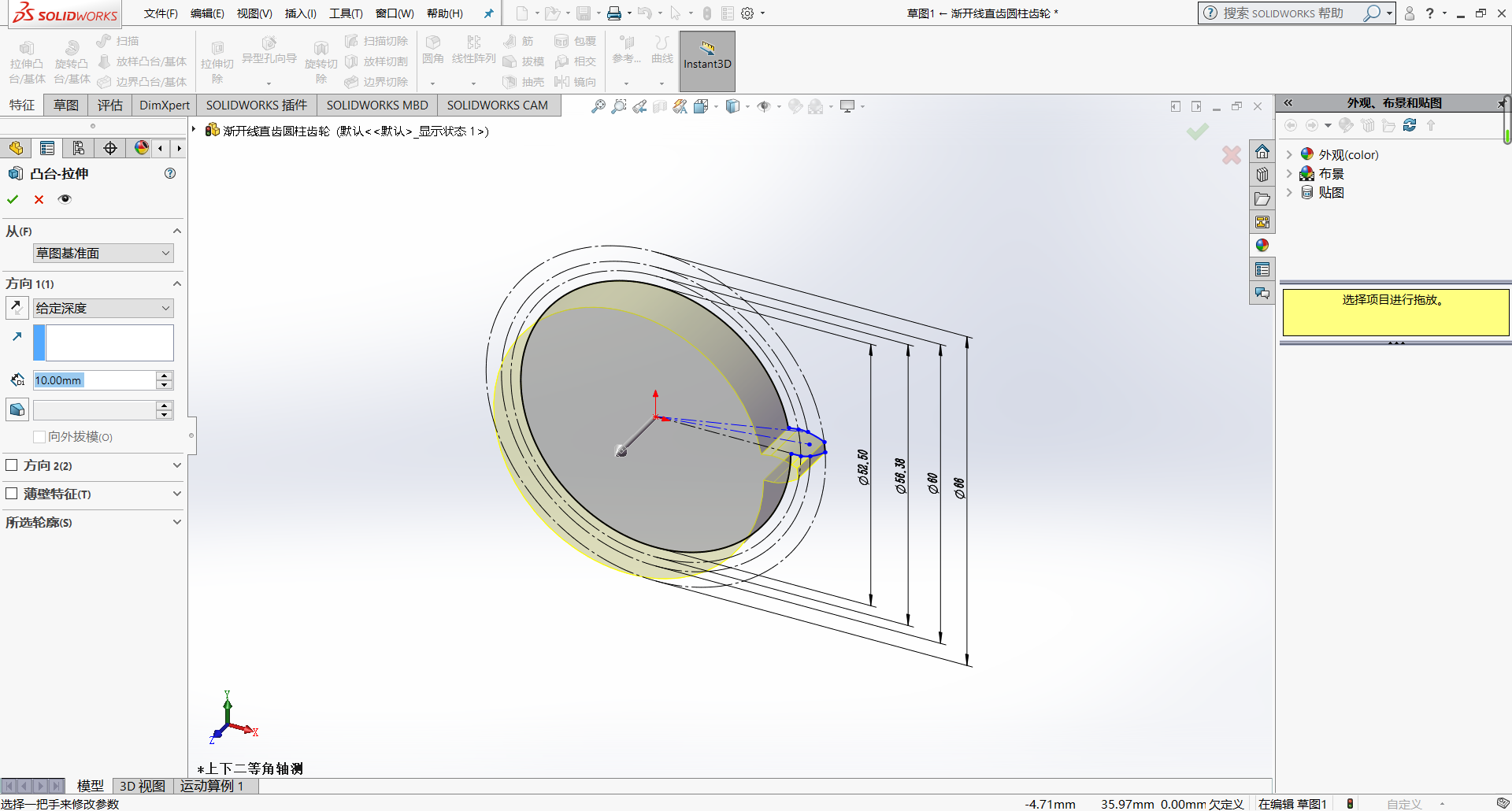Viewport: 1512px width, 811px height.
Task: Open the 给定深度 end condition dropdown
Action: click(x=103, y=308)
